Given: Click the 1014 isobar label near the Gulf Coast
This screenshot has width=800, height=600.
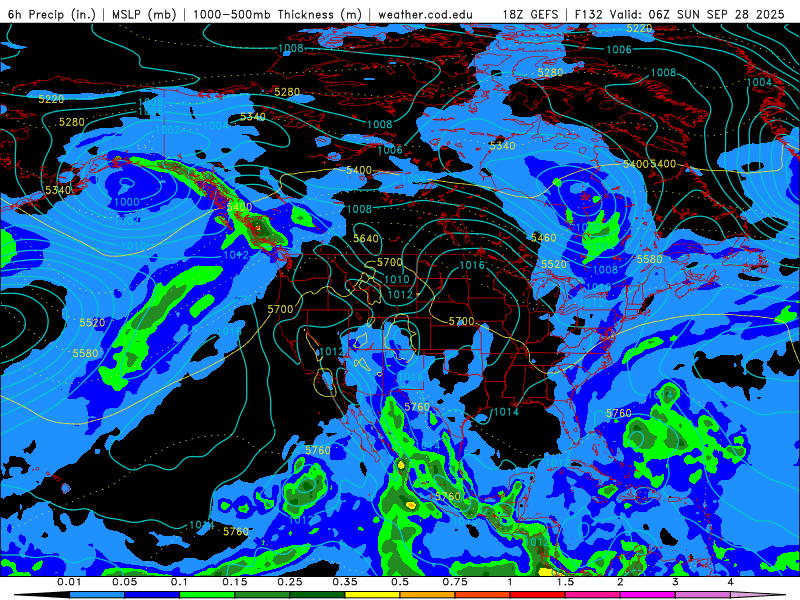Looking at the screenshot, I should tap(506, 411).
